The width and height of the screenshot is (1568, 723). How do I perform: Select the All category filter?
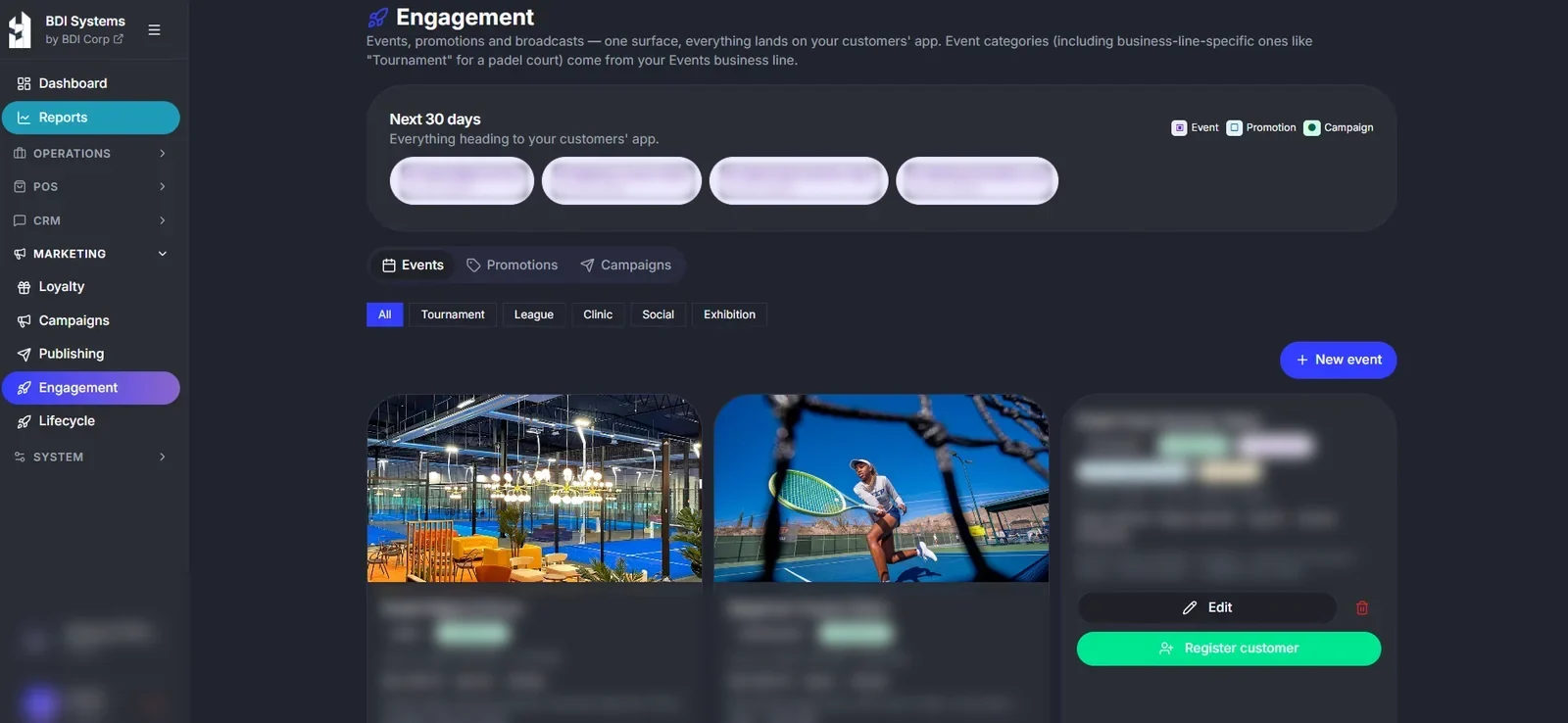point(385,314)
